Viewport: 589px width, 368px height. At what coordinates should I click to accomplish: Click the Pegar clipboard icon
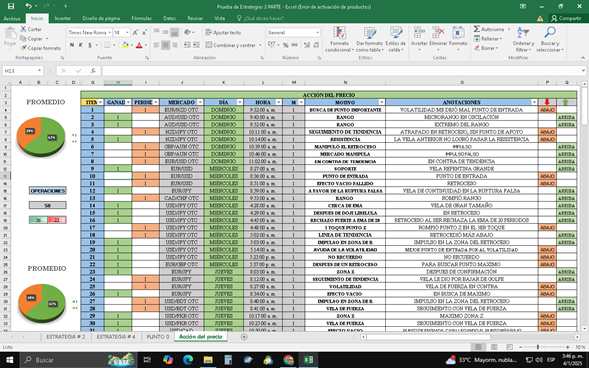point(11,34)
